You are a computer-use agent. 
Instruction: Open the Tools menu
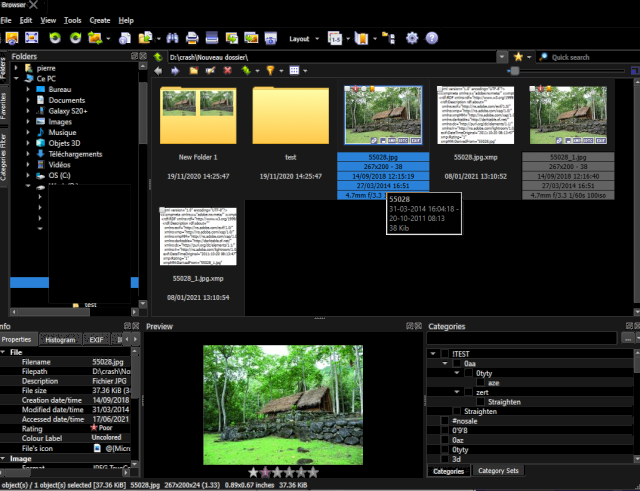pos(73,20)
